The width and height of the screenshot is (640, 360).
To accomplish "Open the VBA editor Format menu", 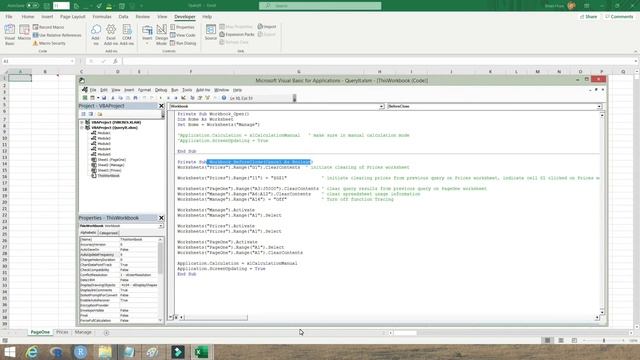I will [144, 90].
